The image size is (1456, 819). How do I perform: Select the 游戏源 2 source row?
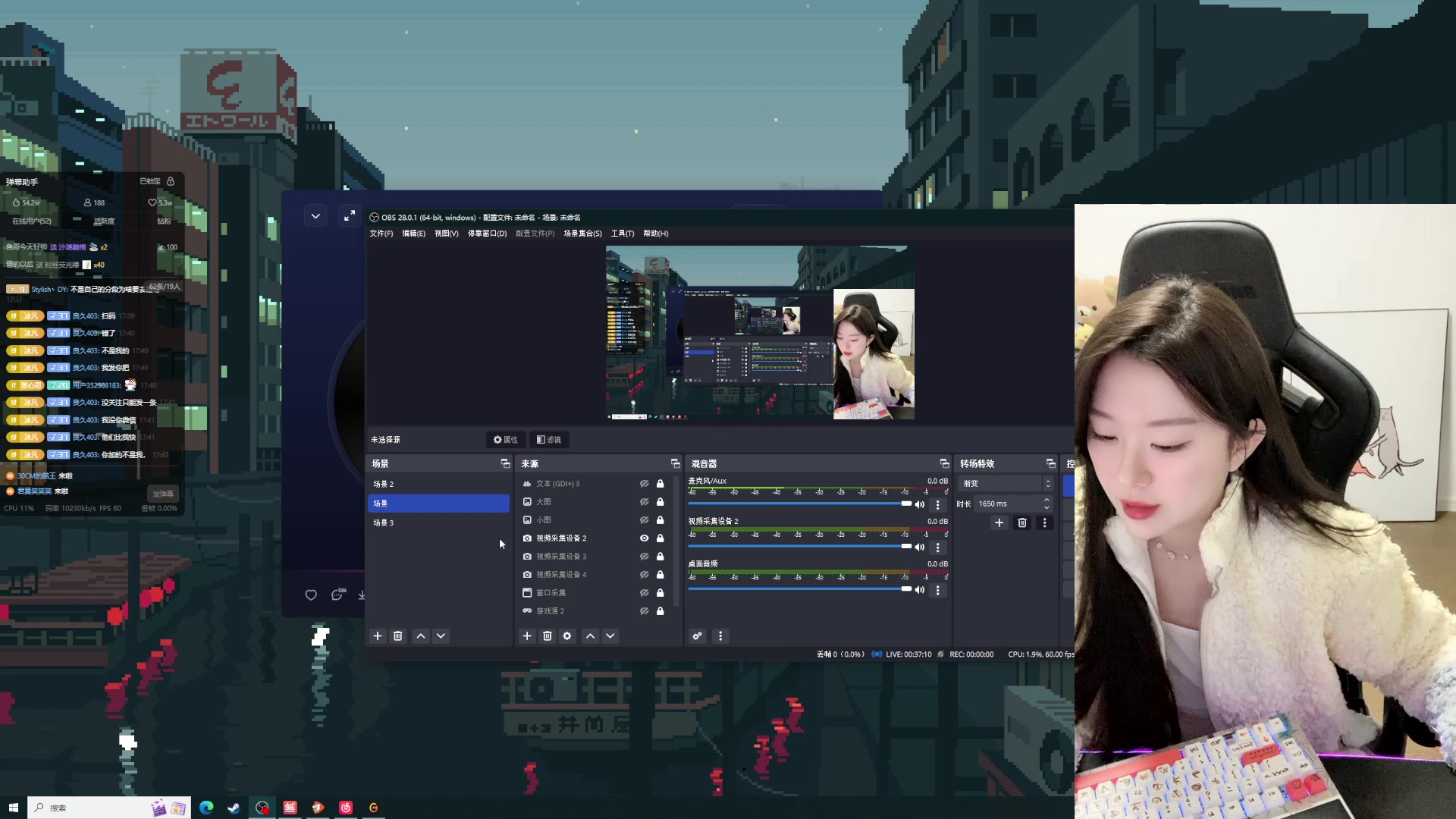594,611
